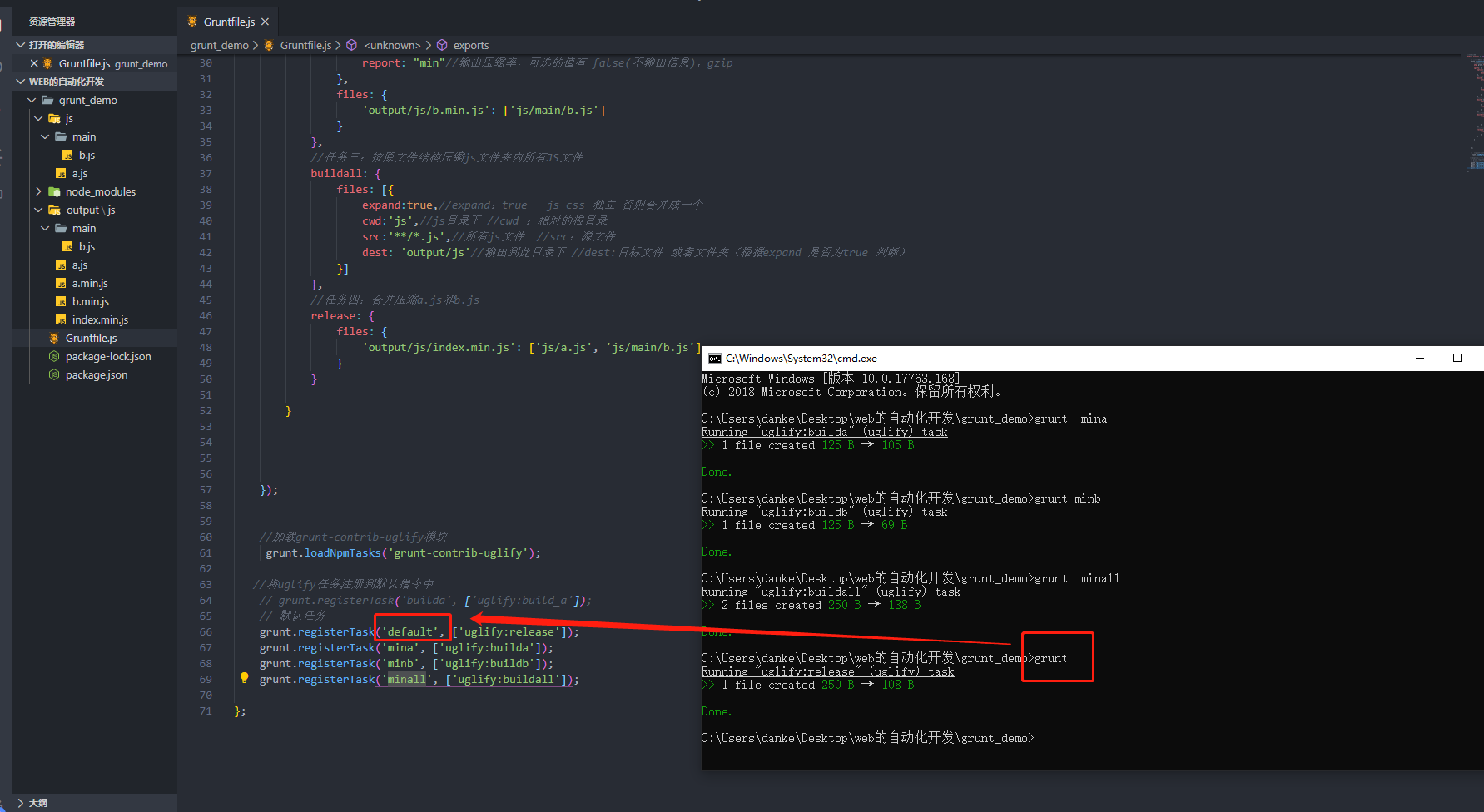Click the package-lock.json file icon
This screenshot has width=1484, height=812.
point(54,356)
